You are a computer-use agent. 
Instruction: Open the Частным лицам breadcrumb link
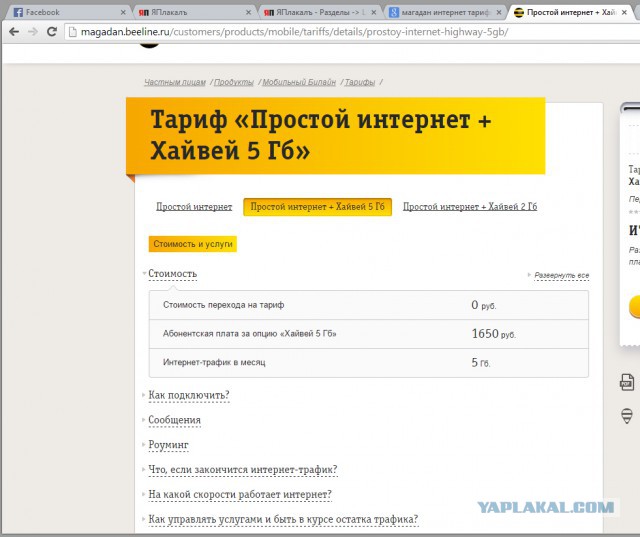pyautogui.click(x=175, y=82)
